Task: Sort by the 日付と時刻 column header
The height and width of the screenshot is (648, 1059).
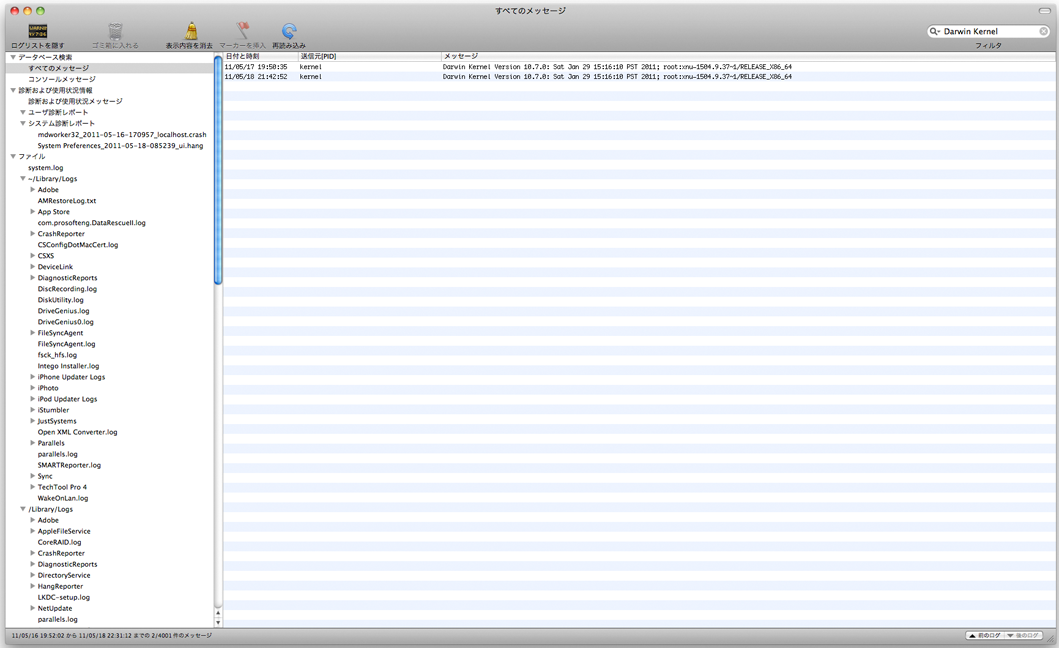Action: (261, 56)
